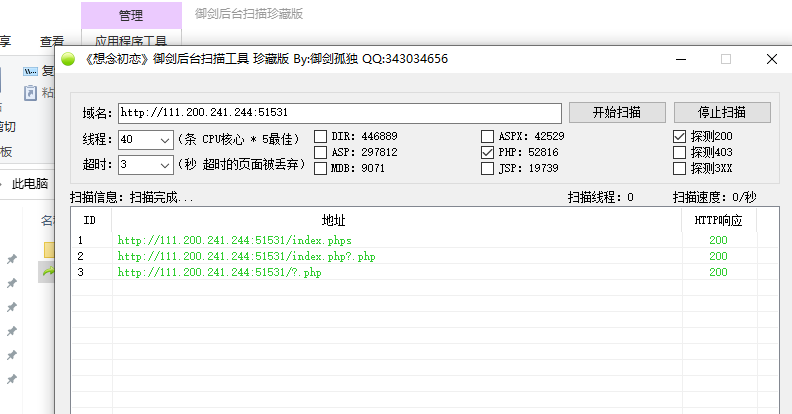
Task: Enable the DIR dictionary checkbox
Action: point(321,136)
